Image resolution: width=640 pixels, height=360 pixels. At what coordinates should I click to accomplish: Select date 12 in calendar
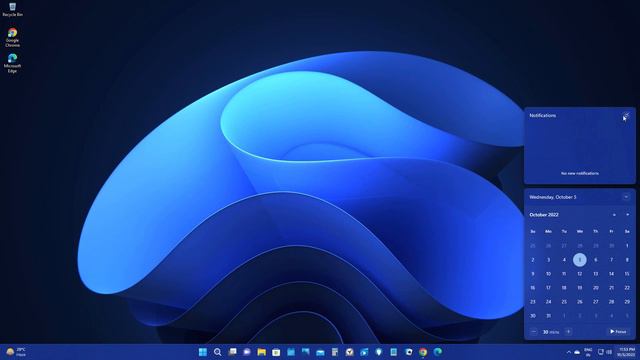[580, 274]
